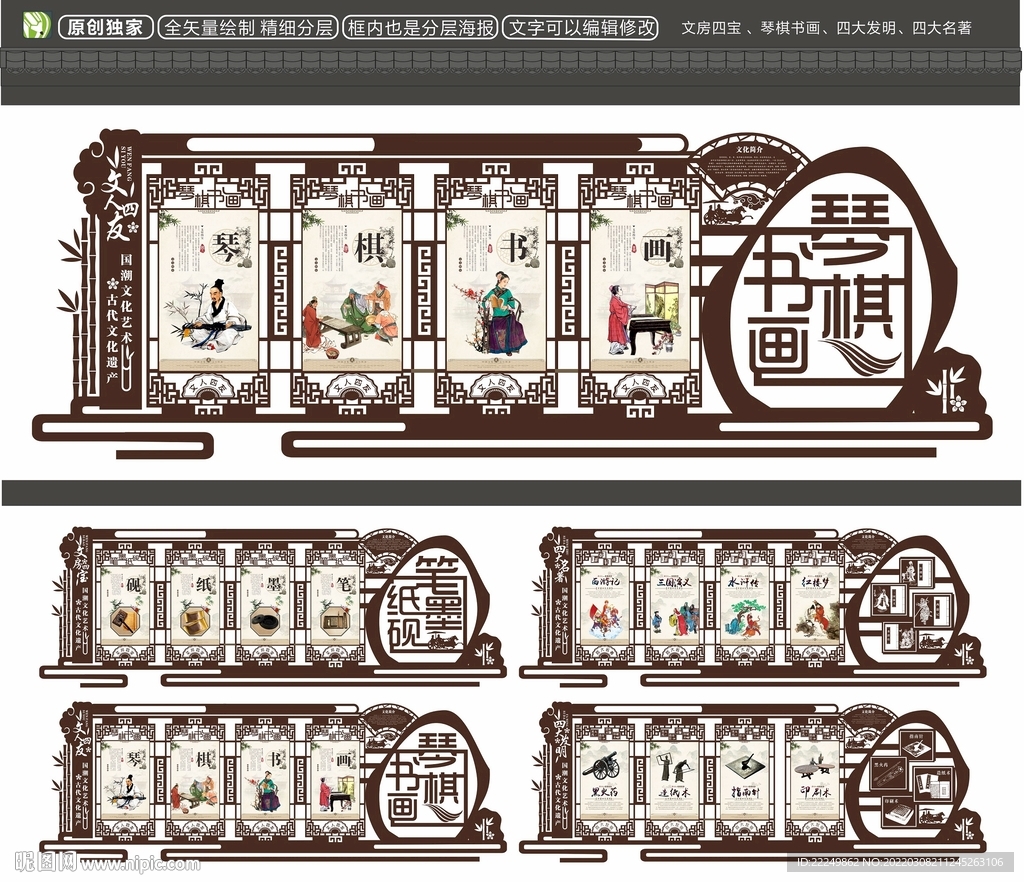Image resolution: width=1024 pixels, height=882 pixels.
Task: Select the 造纸术 poster
Action: tap(674, 781)
